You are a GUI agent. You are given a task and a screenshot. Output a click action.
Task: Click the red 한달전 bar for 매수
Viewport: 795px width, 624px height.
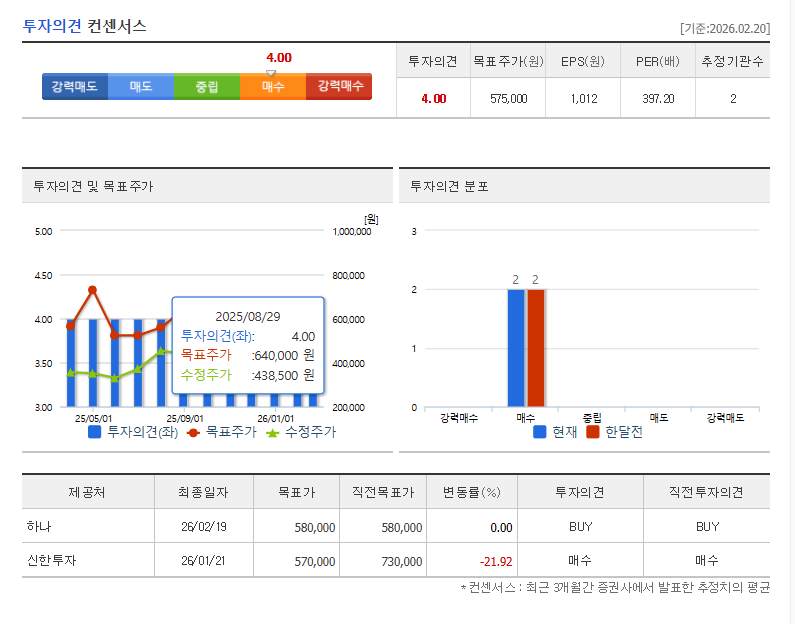click(x=536, y=348)
